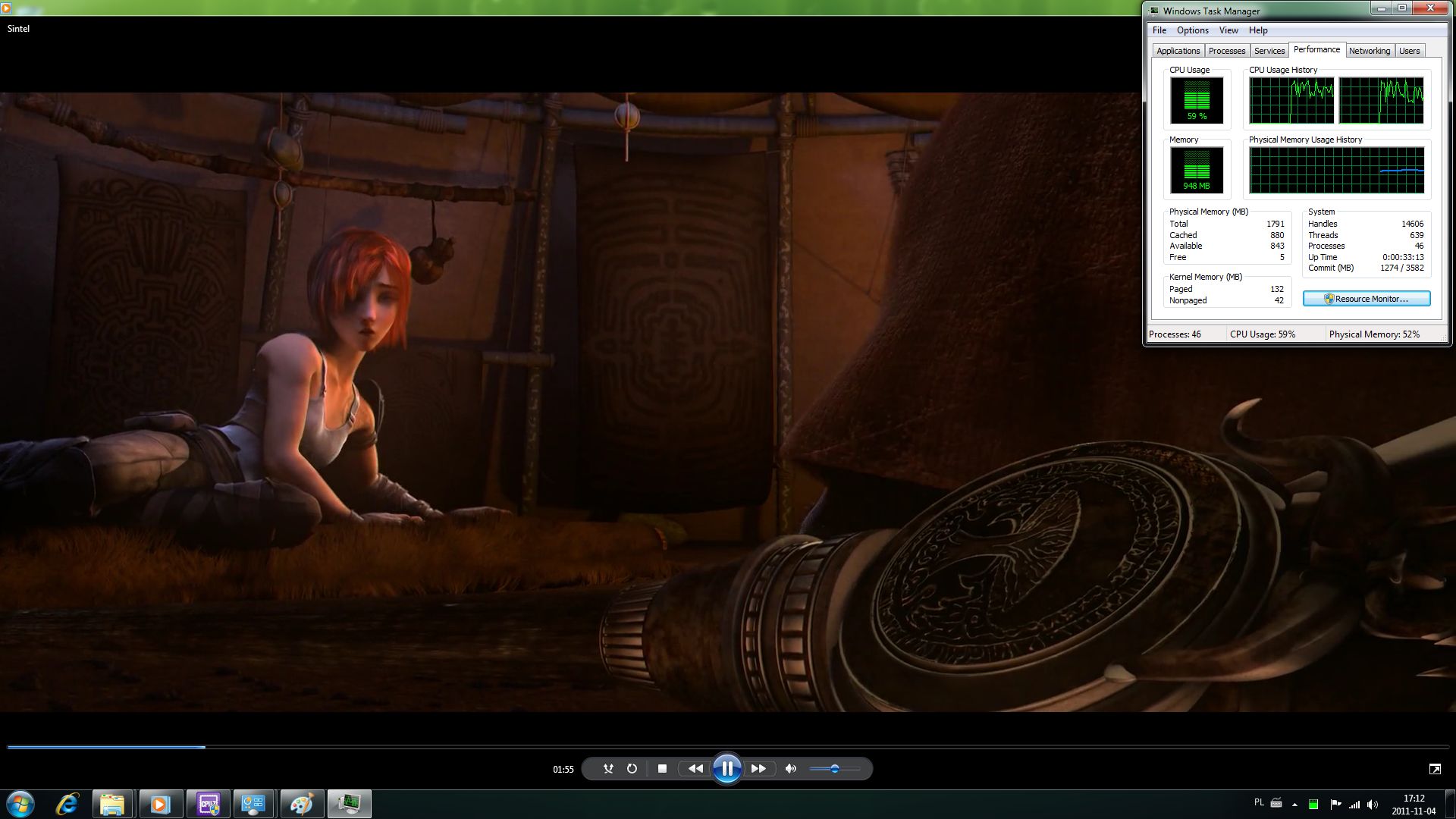This screenshot has height=819, width=1456.
Task: Click the Available memory value 843
Action: [1278, 246]
